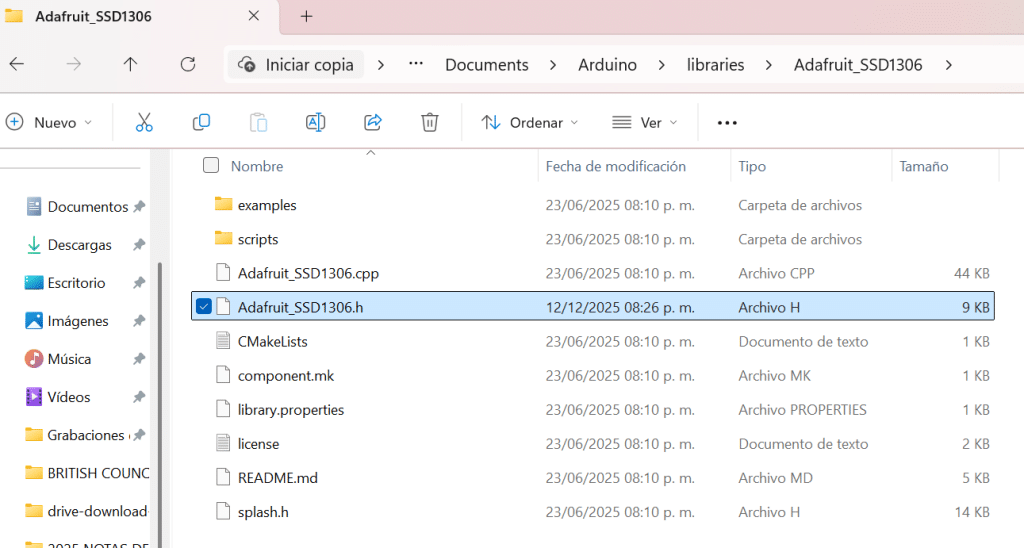Click Iniciar copia backup button
1024x548 pixels.
click(x=296, y=65)
